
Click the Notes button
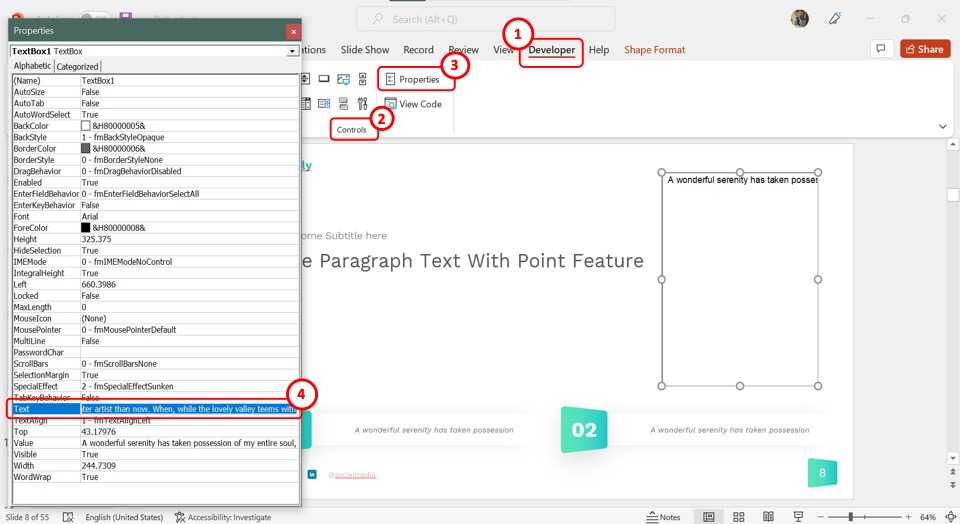click(663, 517)
